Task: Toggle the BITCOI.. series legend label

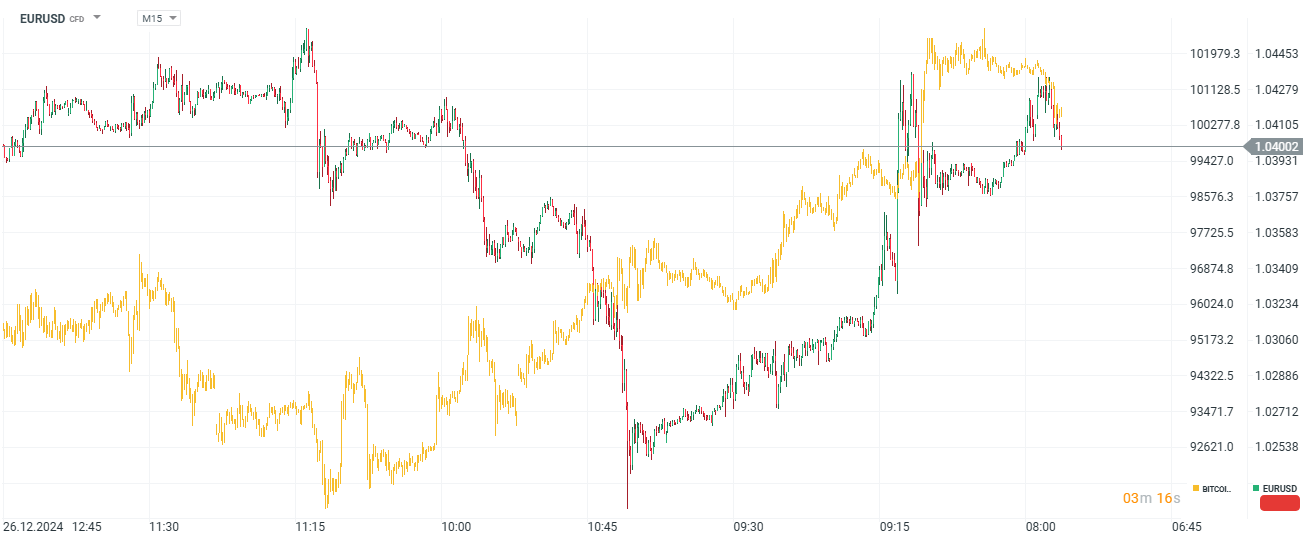Action: click(1218, 489)
